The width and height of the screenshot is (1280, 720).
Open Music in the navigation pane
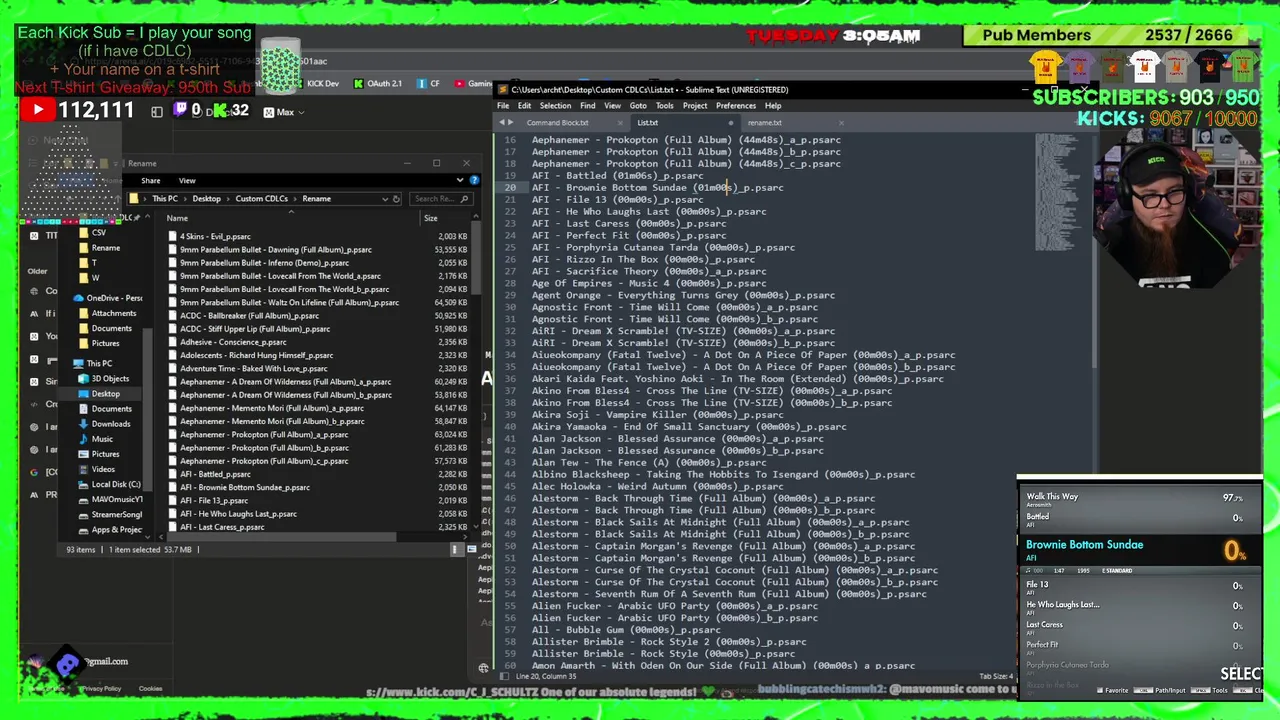tap(102, 439)
